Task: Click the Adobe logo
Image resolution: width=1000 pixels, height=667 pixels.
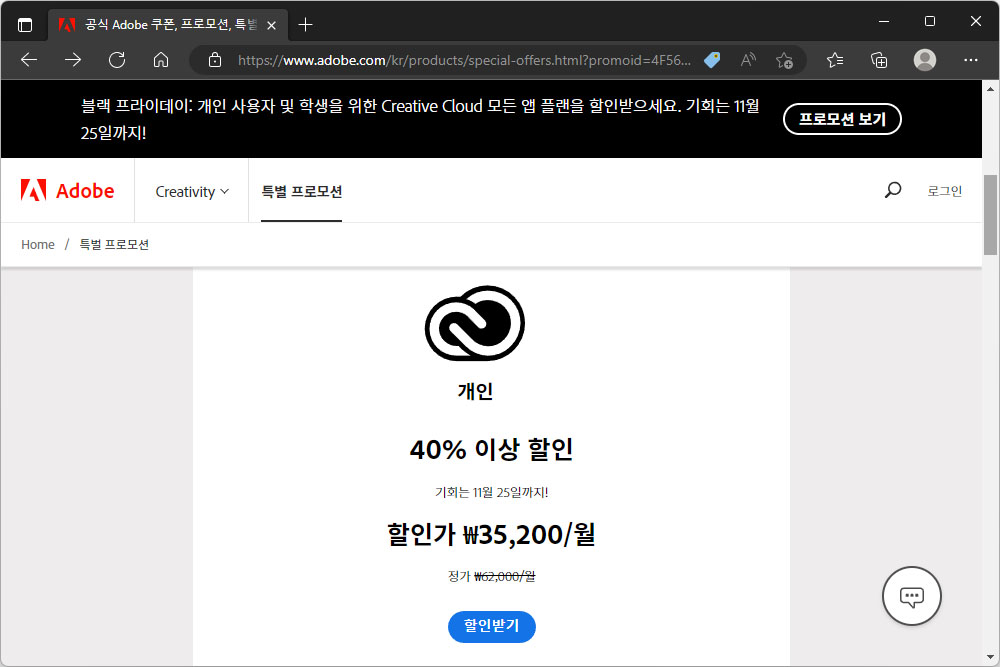Action: tap(67, 190)
